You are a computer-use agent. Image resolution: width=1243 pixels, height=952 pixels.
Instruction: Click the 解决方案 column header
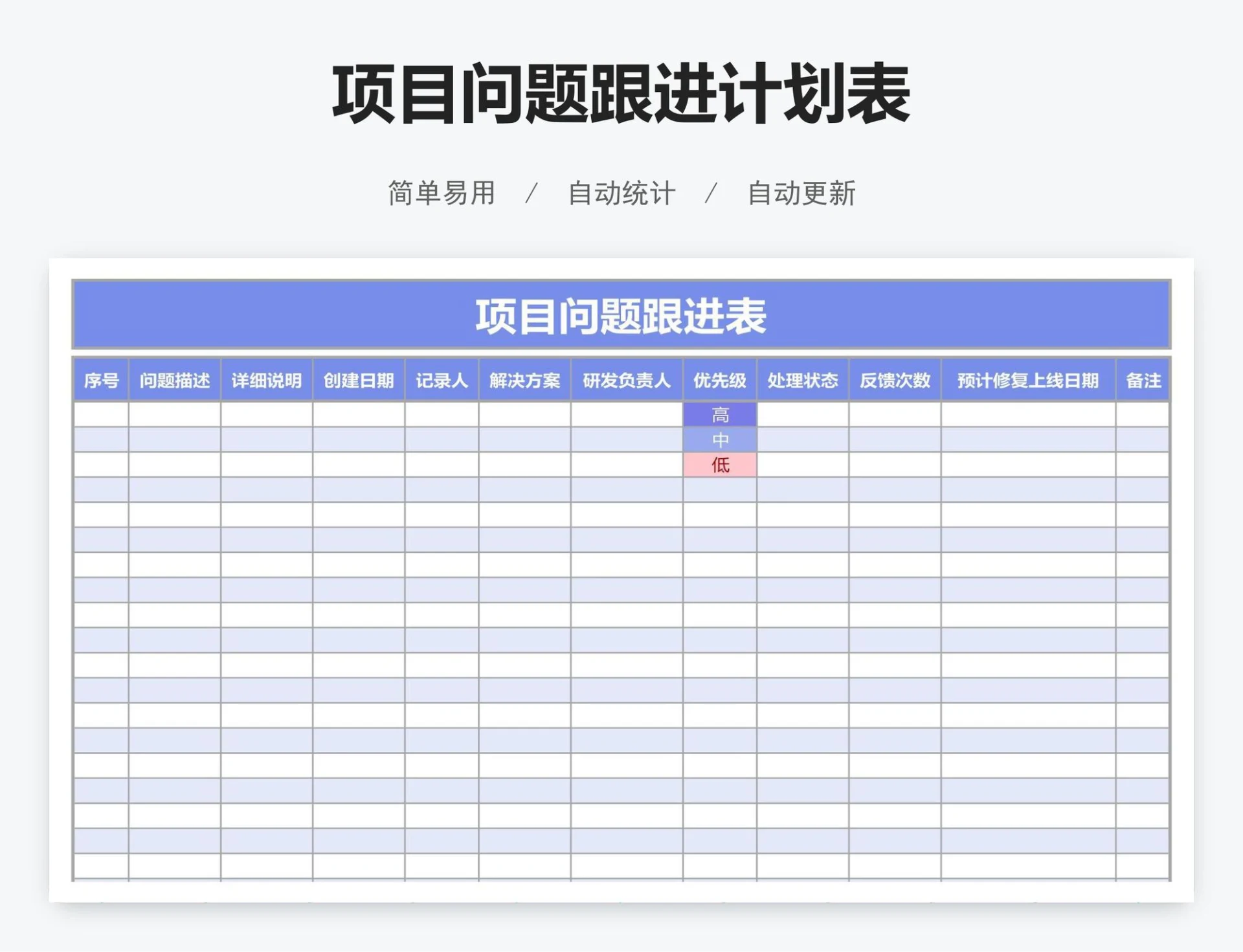[525, 382]
